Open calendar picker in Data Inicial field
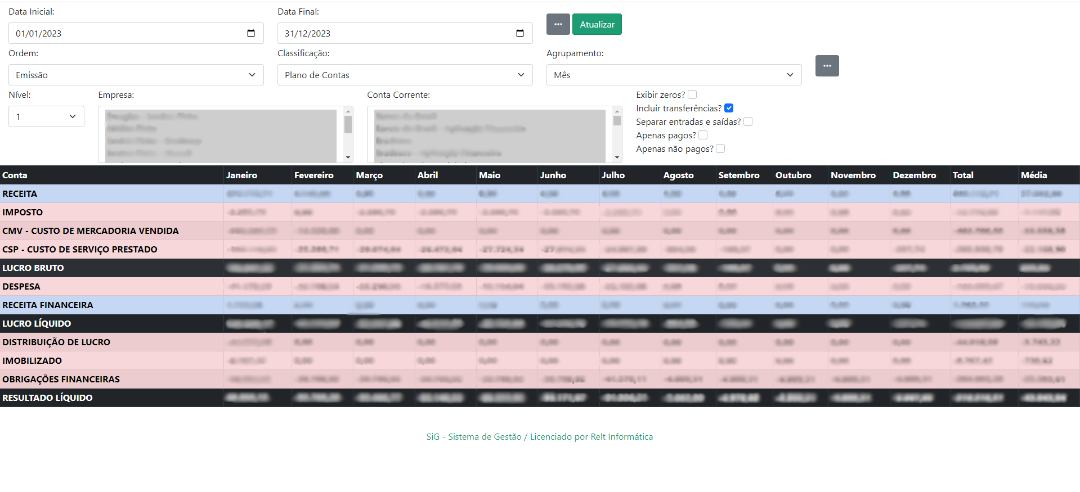The image size is (1080, 492). click(250, 33)
